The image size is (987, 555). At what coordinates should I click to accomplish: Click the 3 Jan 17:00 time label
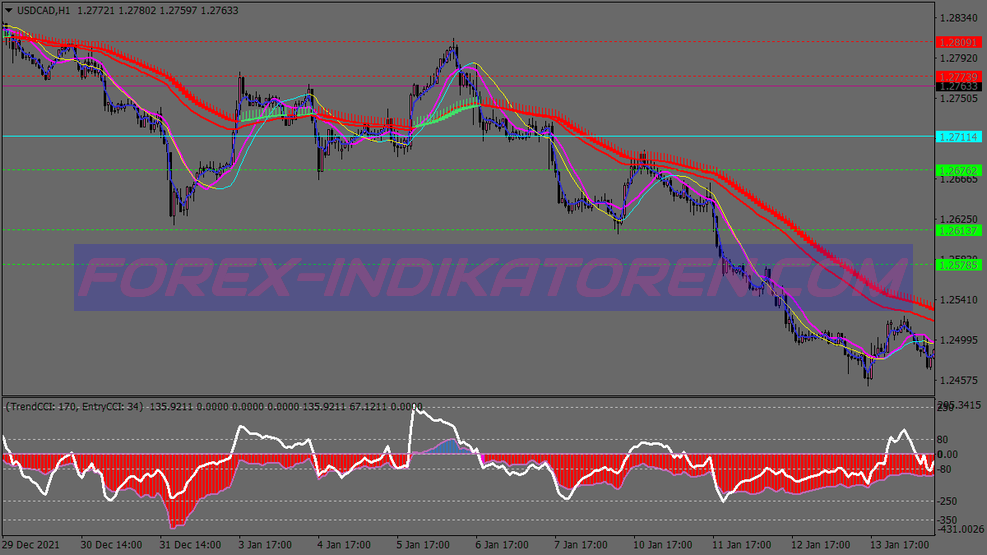(264, 545)
